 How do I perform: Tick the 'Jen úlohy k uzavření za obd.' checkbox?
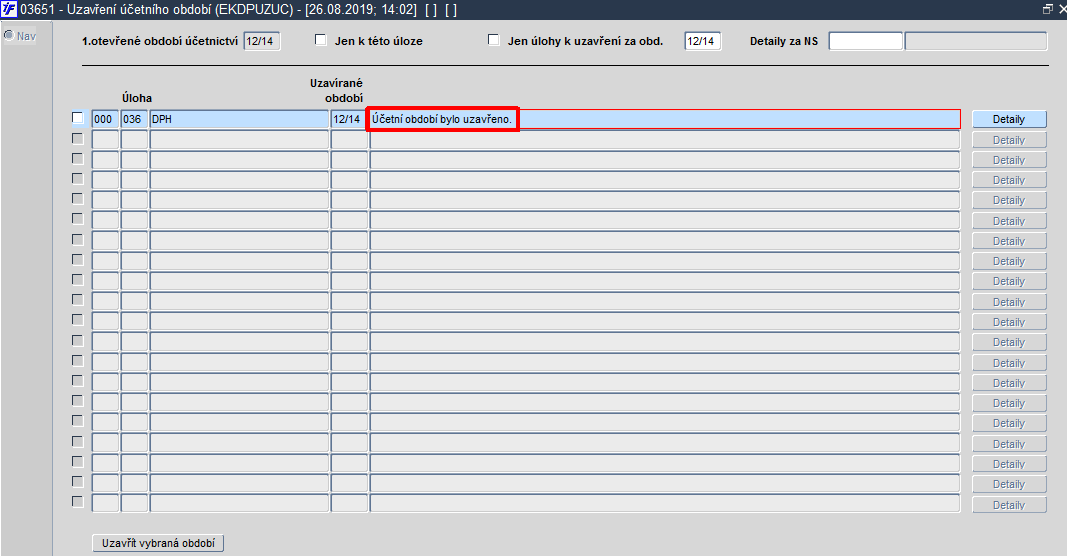[x=493, y=40]
